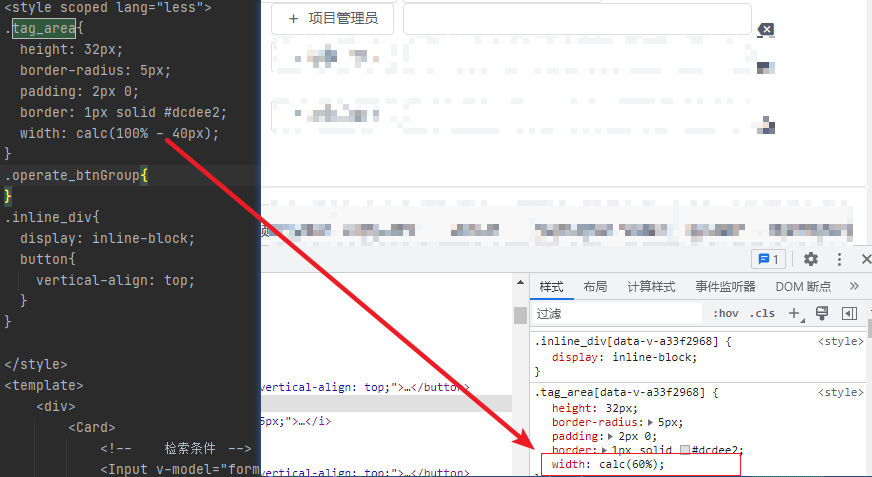Click the <Input v-model line in editor

180,469
